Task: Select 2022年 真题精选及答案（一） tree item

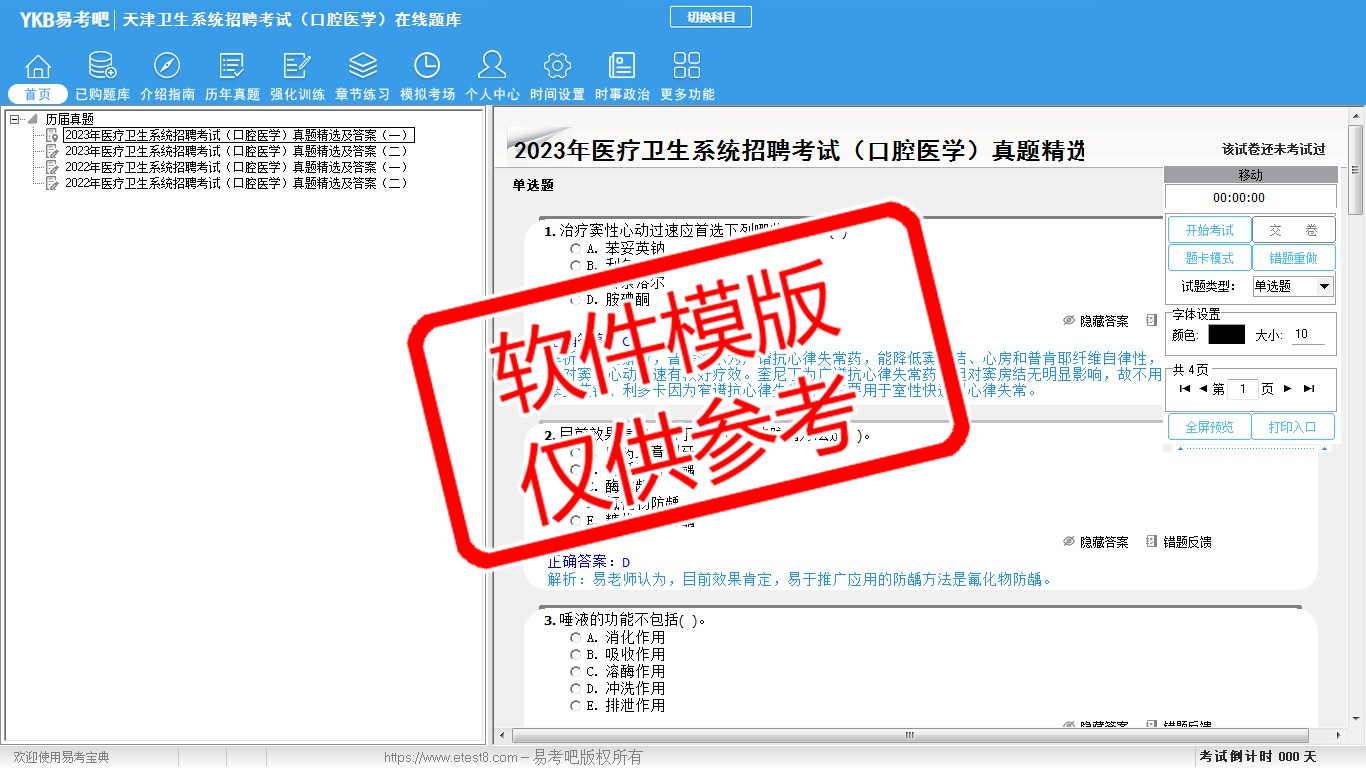Action: coord(237,167)
